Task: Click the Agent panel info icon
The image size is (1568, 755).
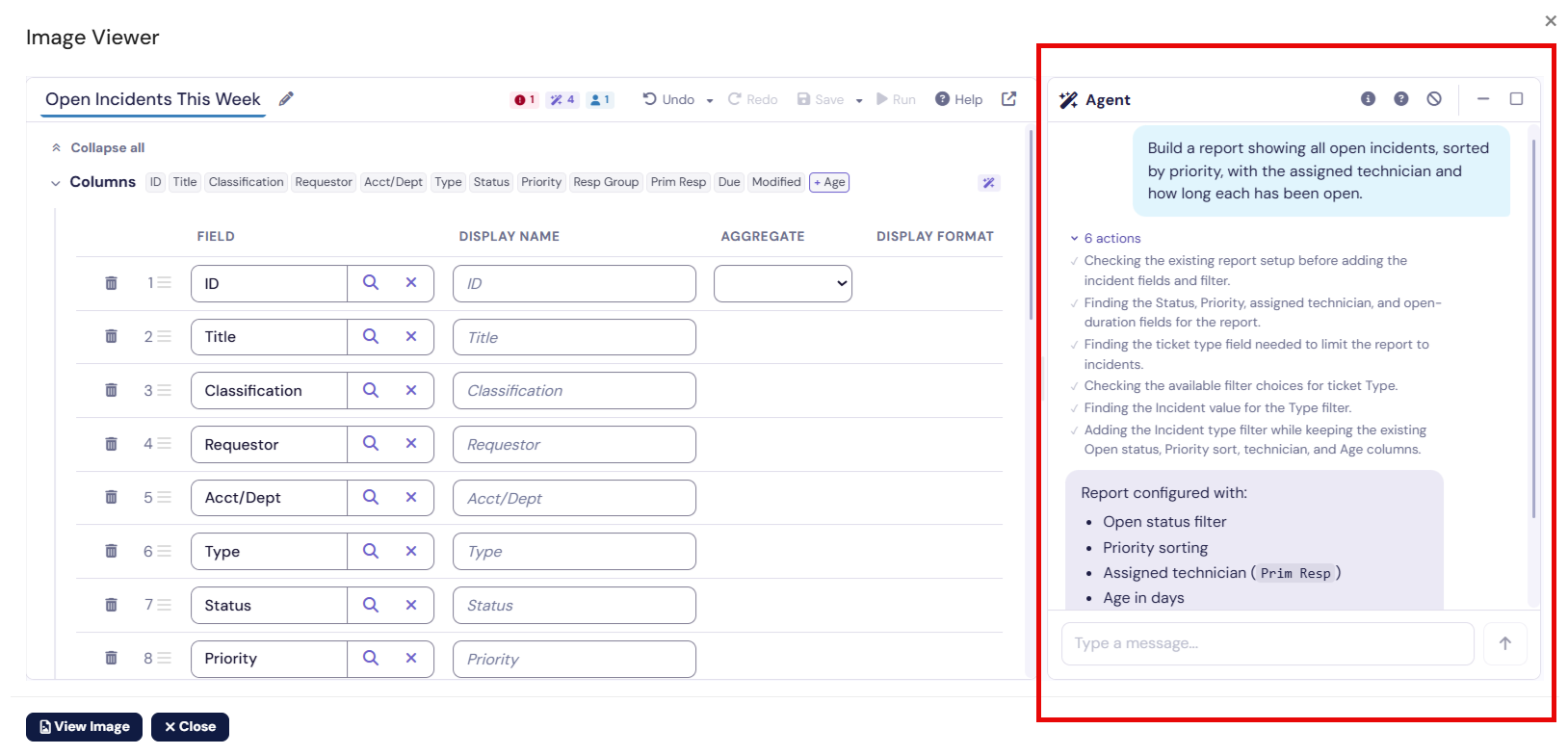Action: pyautogui.click(x=1368, y=99)
